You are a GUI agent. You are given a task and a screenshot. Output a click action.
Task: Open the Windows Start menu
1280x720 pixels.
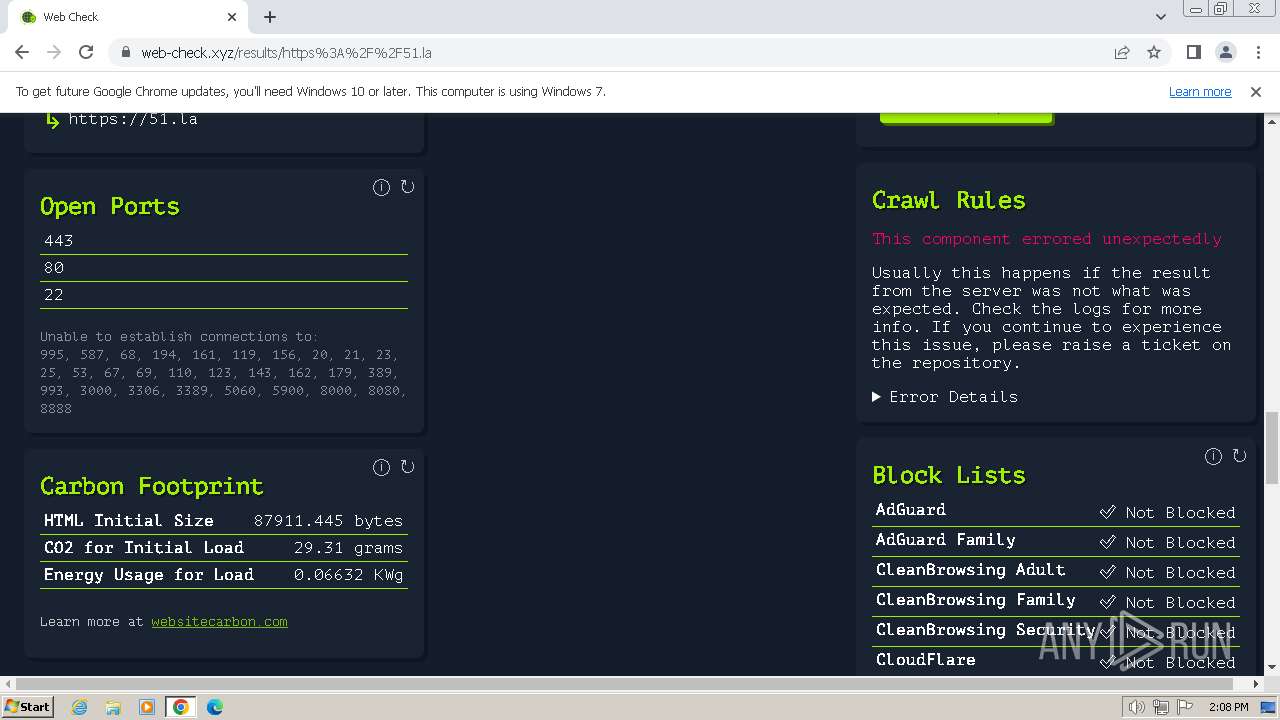tap(27, 707)
